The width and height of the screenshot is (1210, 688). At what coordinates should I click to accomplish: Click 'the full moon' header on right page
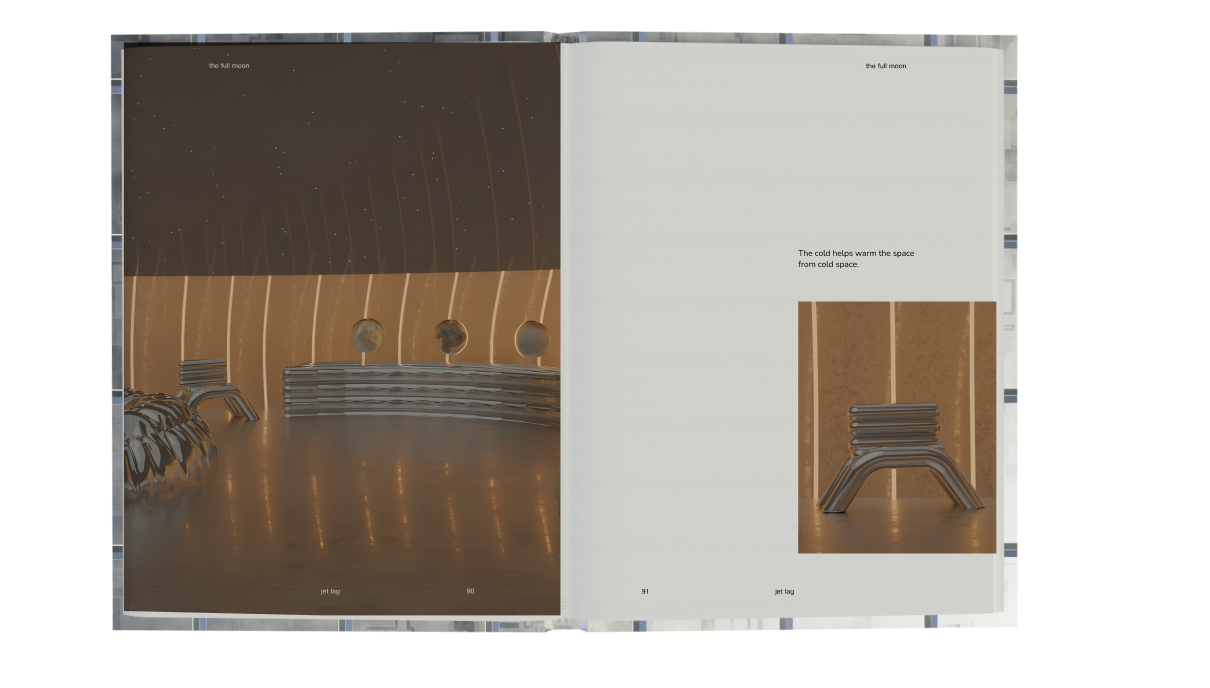[x=885, y=66]
